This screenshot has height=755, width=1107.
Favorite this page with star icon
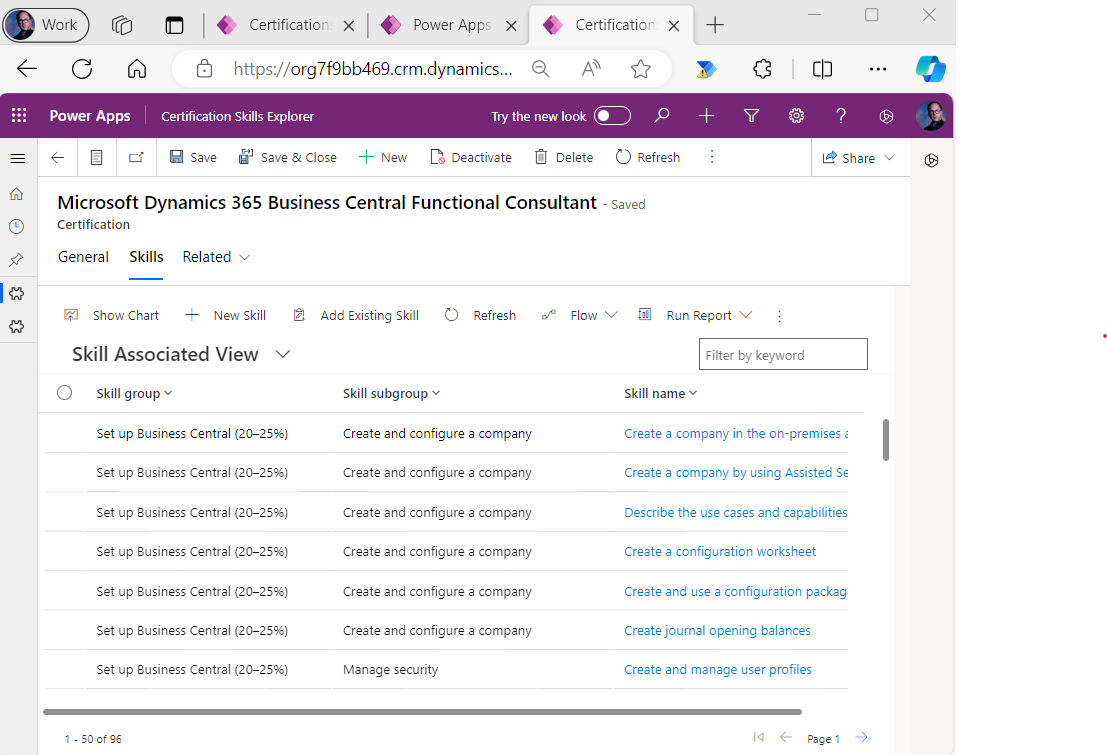point(640,69)
